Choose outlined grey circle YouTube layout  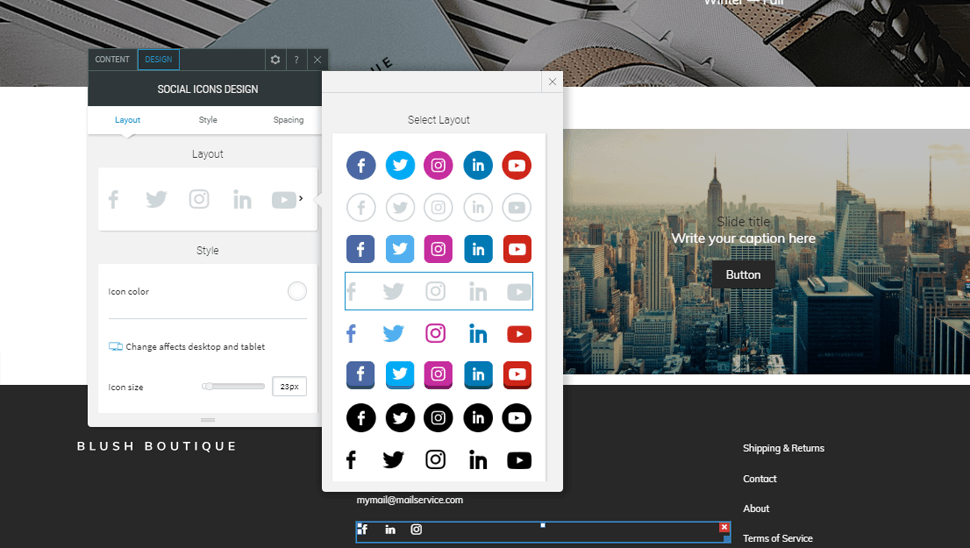tap(517, 207)
